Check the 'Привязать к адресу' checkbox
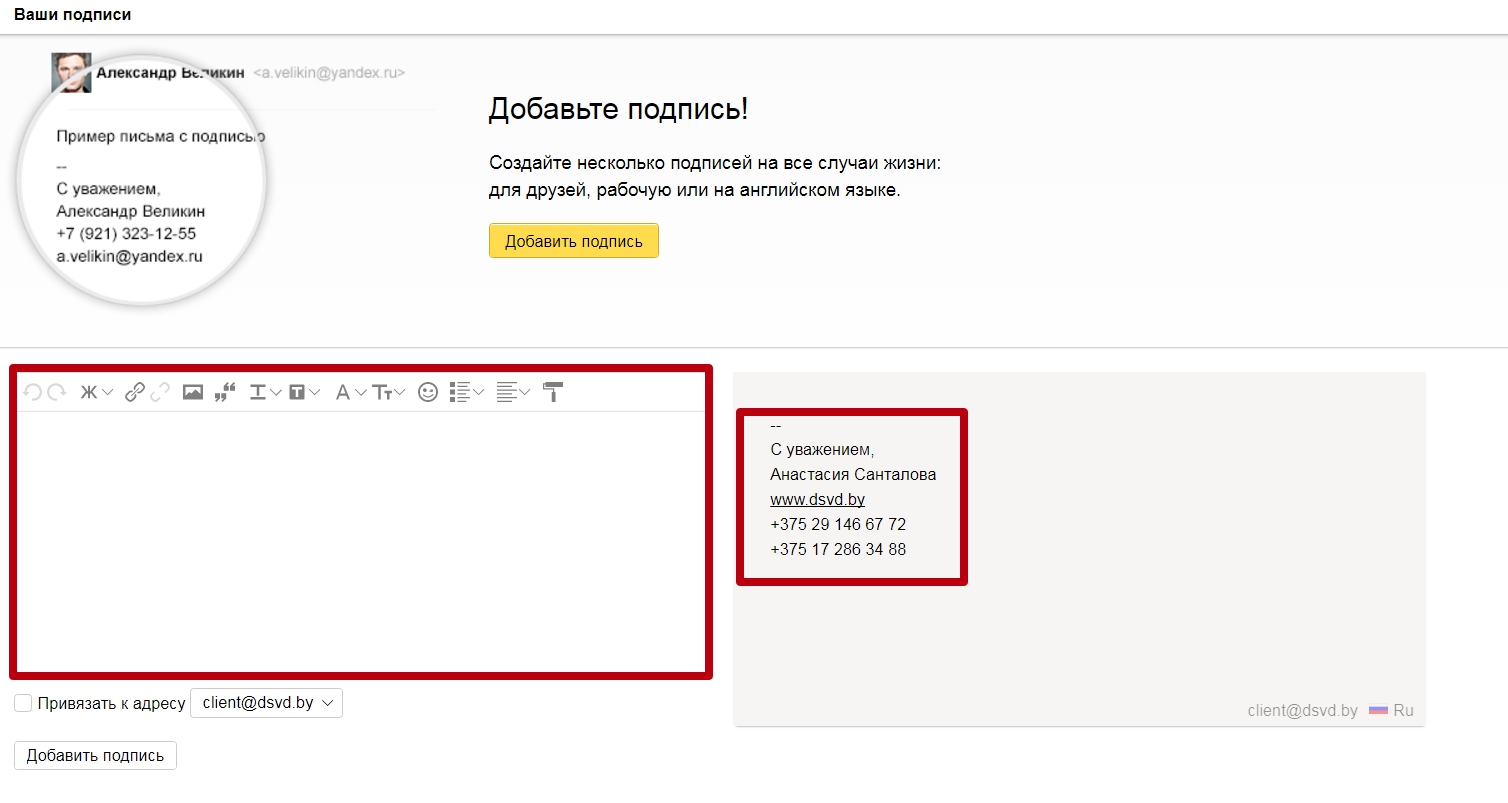This screenshot has width=1508, height=803. 23,704
